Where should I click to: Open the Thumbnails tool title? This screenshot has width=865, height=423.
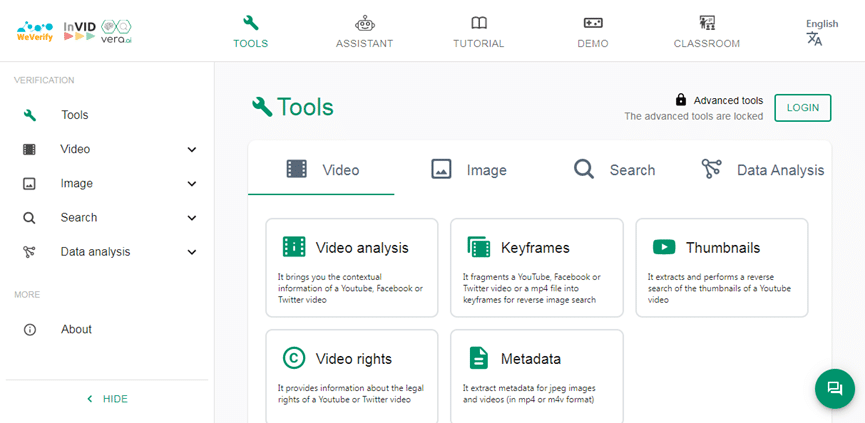point(723,248)
